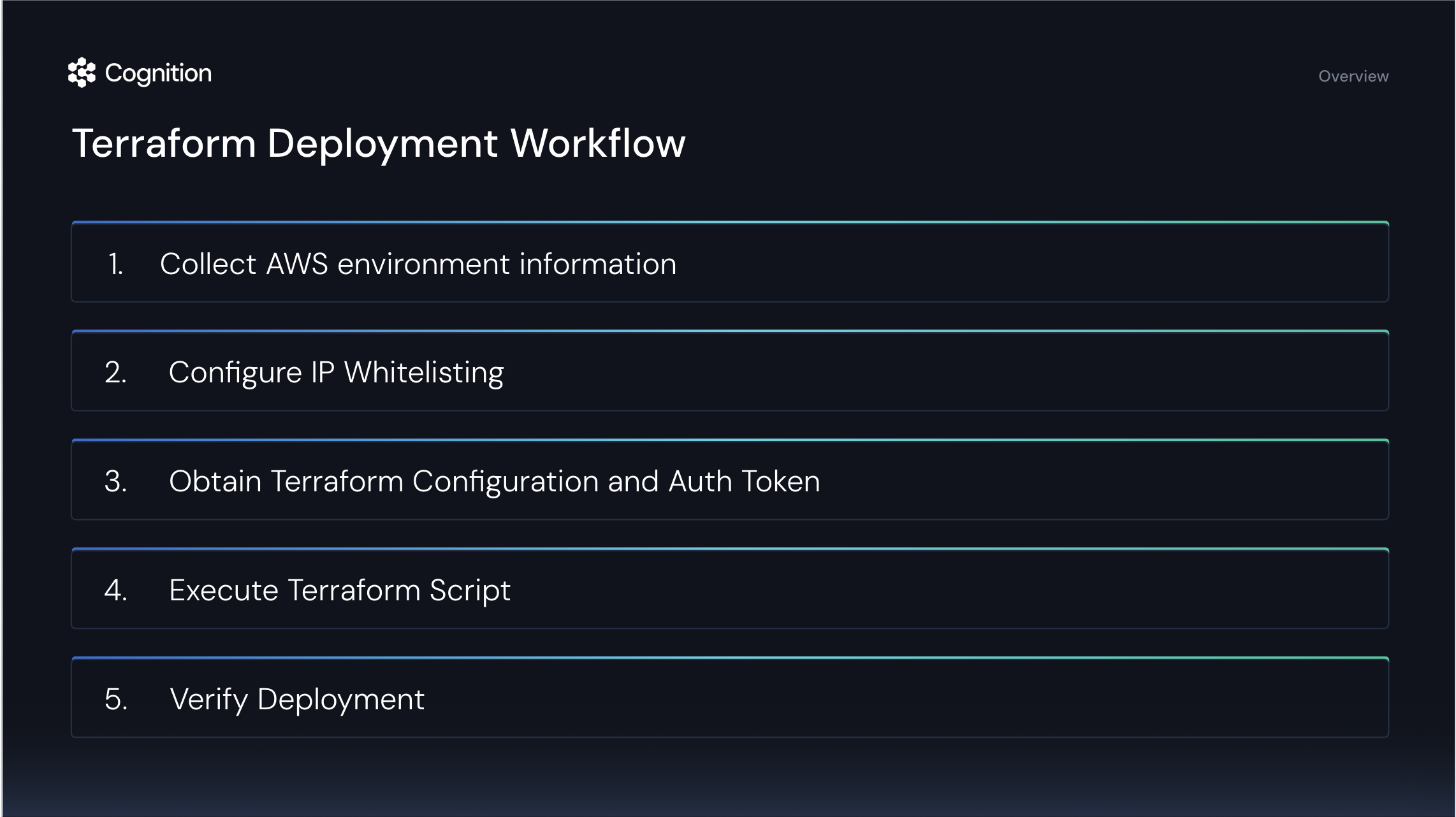Click the number 3. list marker
1456x817 pixels.
116,481
